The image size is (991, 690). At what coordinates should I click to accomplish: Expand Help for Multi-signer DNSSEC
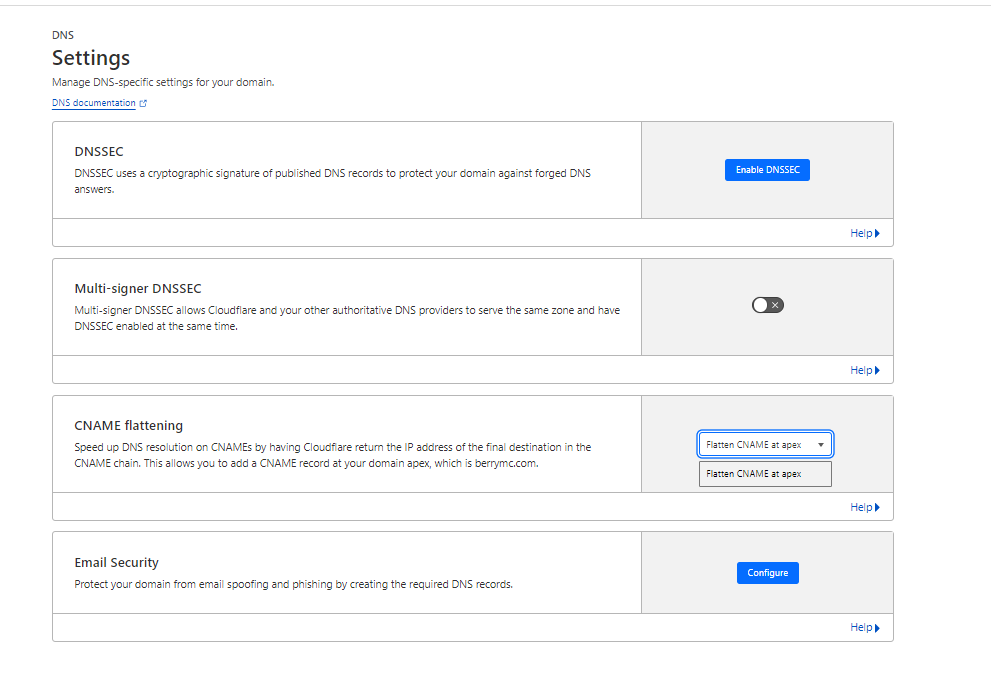[x=862, y=370]
